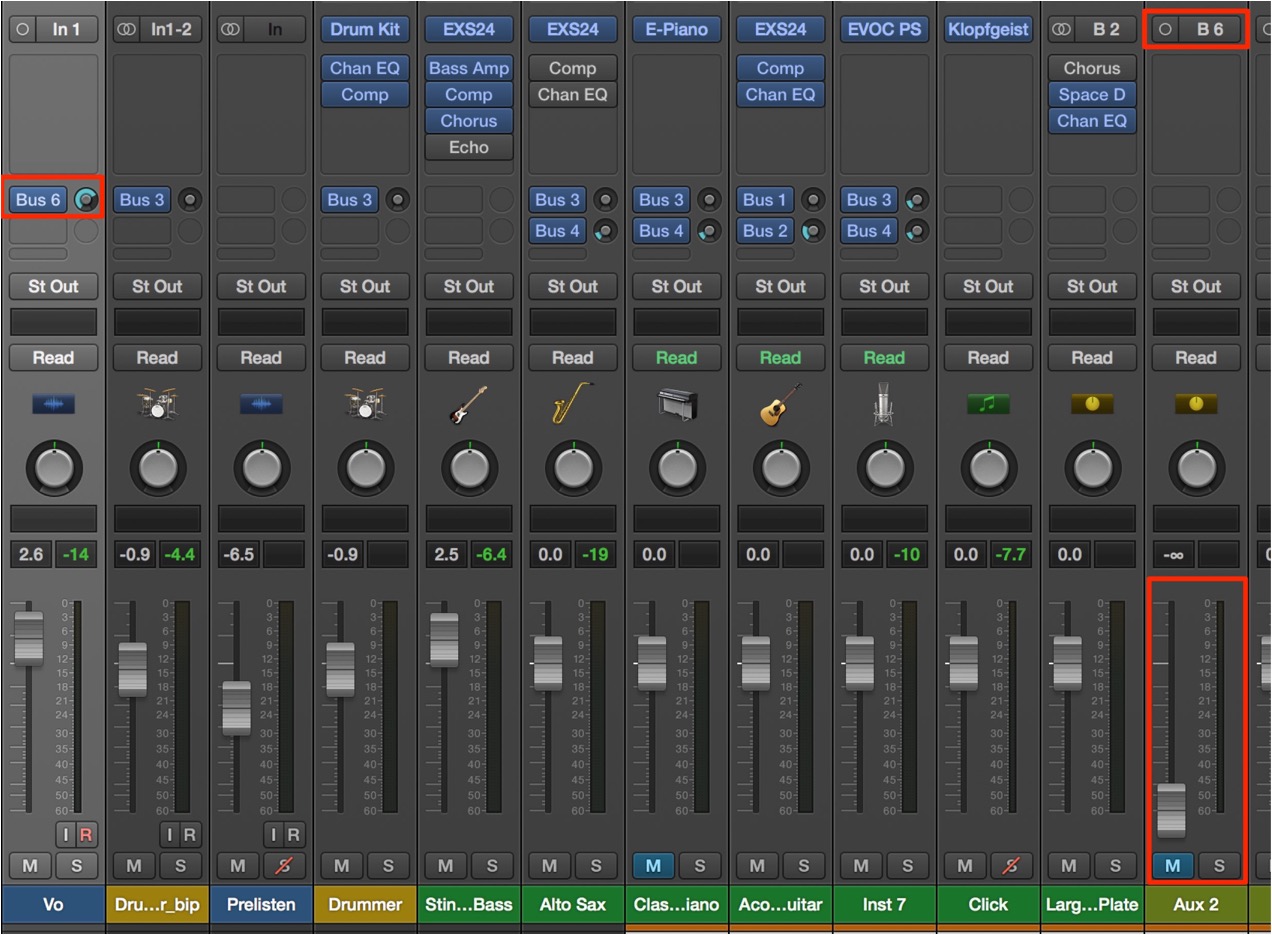1272x935 pixels.
Task: Click the pan knob on Alto Sax strip
Action: click(x=573, y=468)
